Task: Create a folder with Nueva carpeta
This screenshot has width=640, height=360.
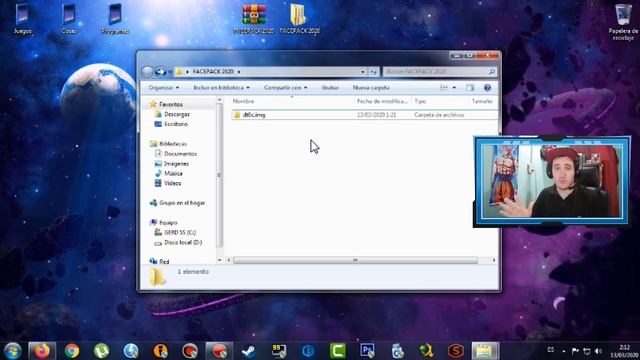Action: click(371, 88)
